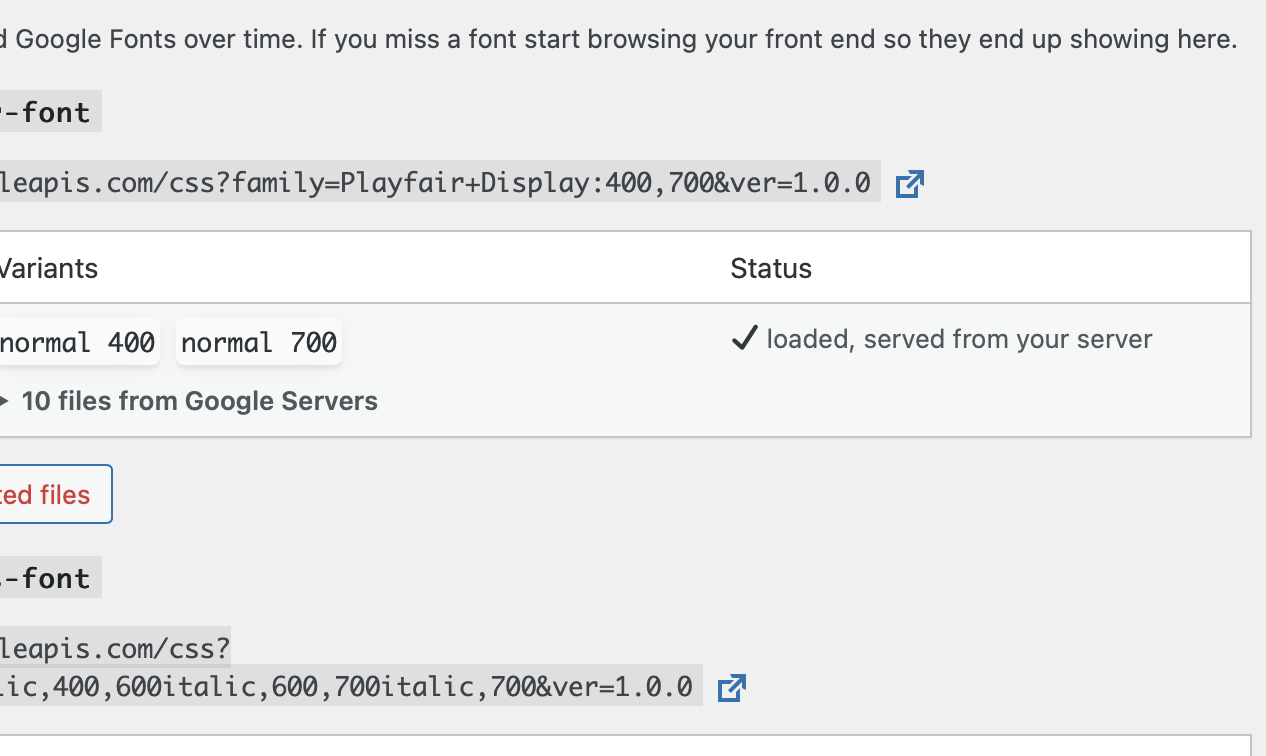Select the 'normal 400' variant badge
The height and width of the screenshot is (756, 1266).
(x=78, y=343)
